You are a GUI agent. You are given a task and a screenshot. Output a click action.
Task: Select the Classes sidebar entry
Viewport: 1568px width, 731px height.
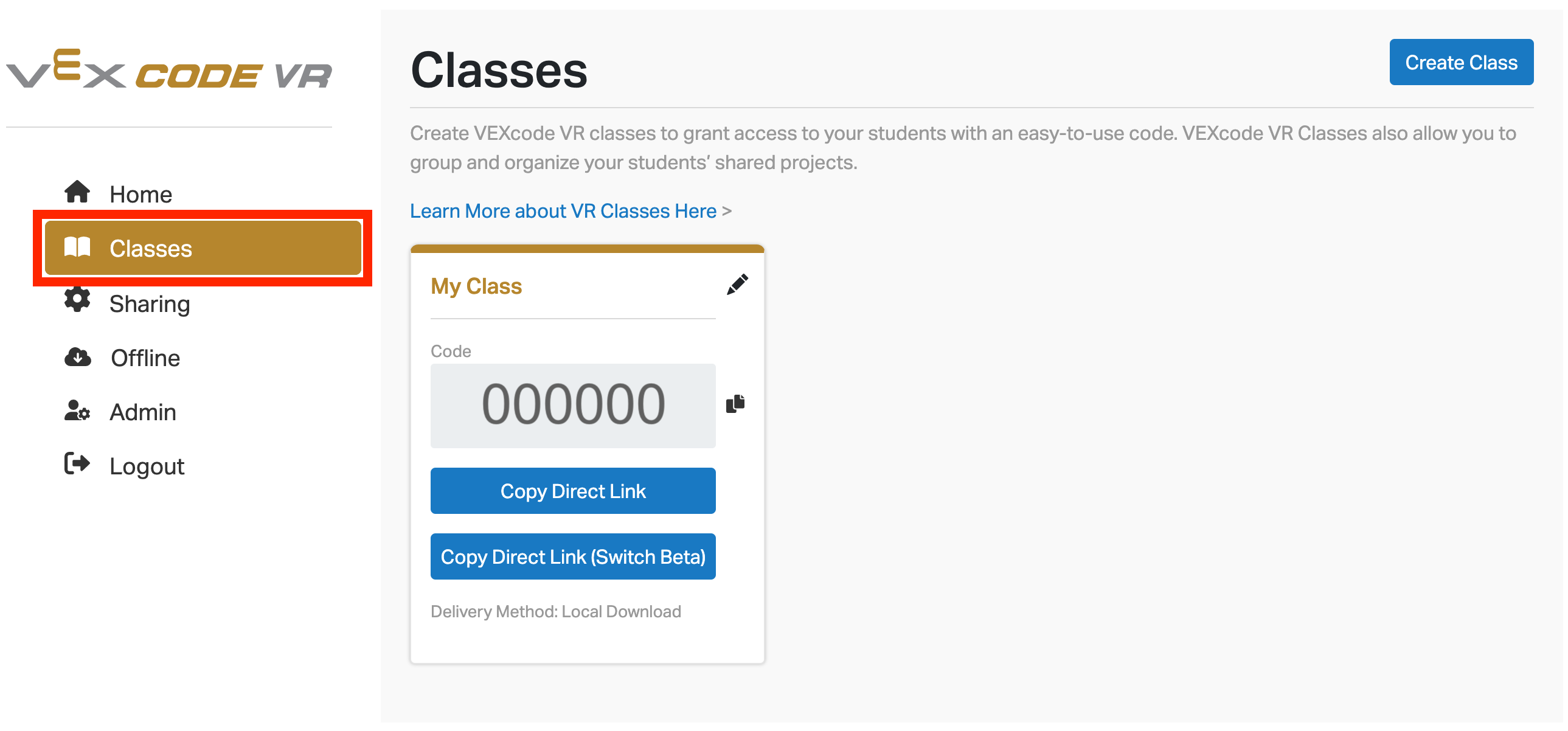pos(203,248)
